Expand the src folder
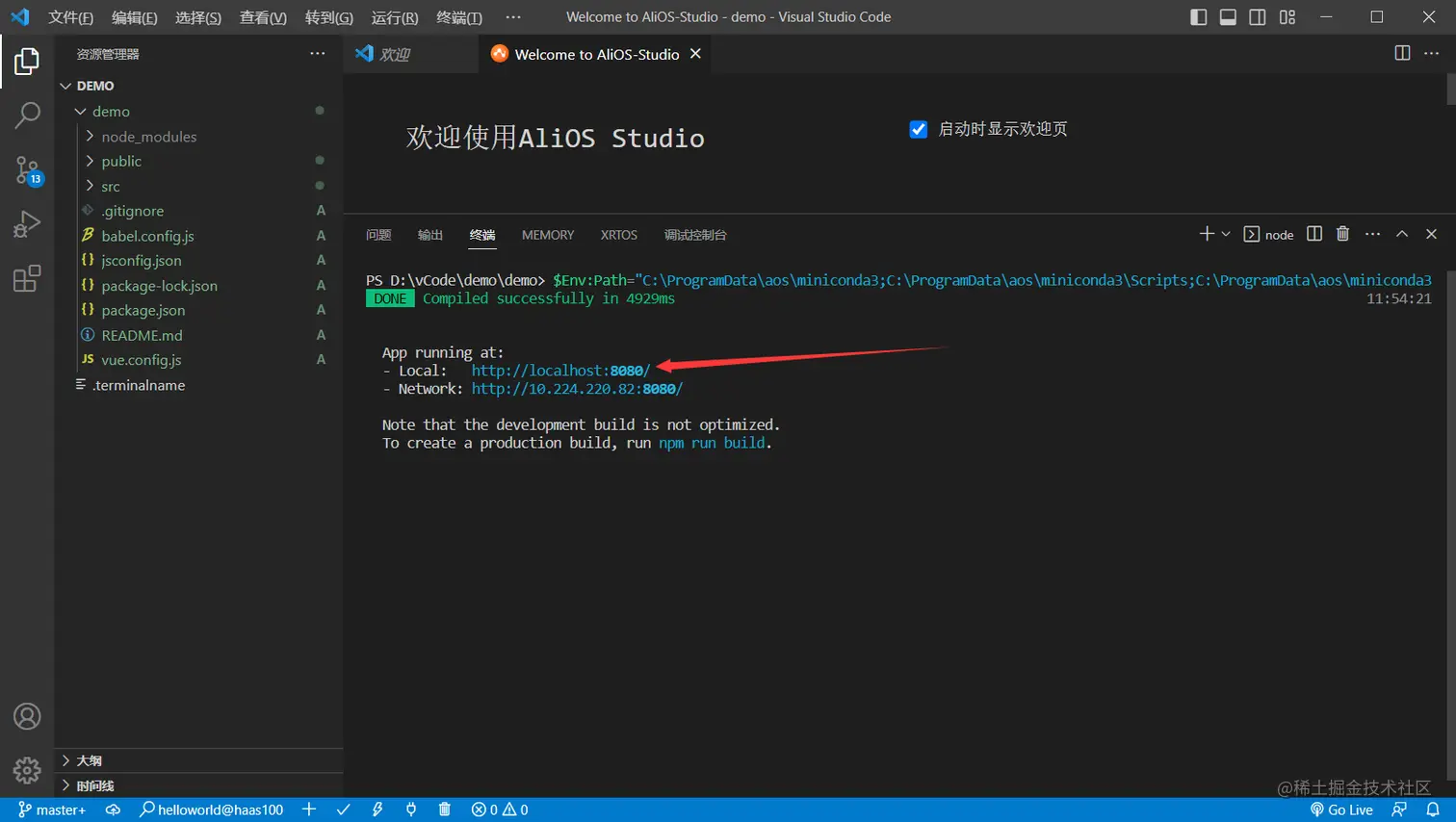 pos(111,186)
